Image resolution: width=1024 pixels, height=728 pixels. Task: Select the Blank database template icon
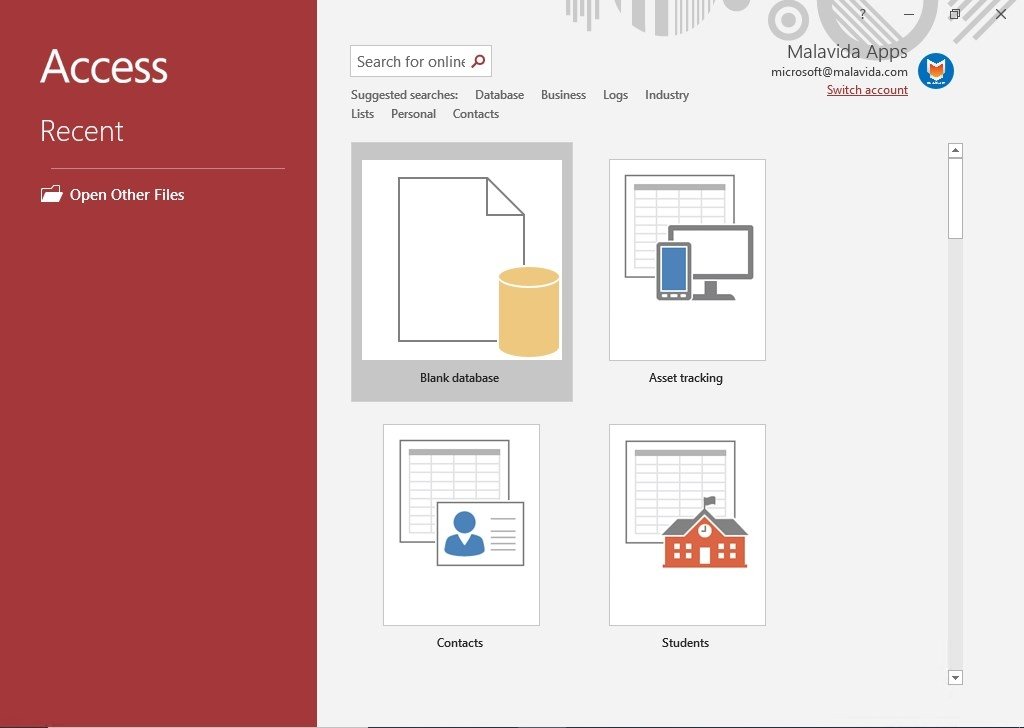point(461,260)
